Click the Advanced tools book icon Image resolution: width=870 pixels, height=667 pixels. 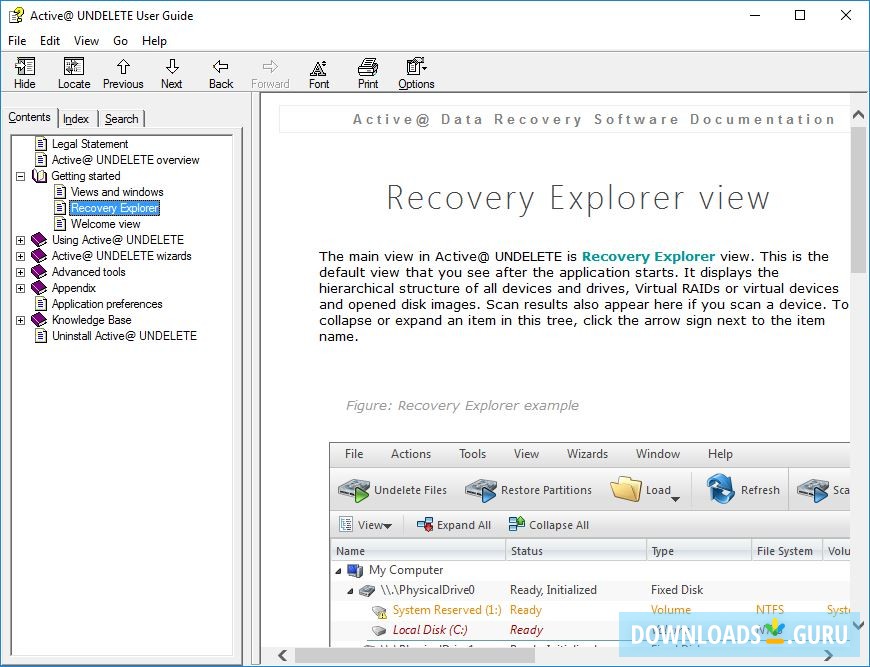point(39,272)
